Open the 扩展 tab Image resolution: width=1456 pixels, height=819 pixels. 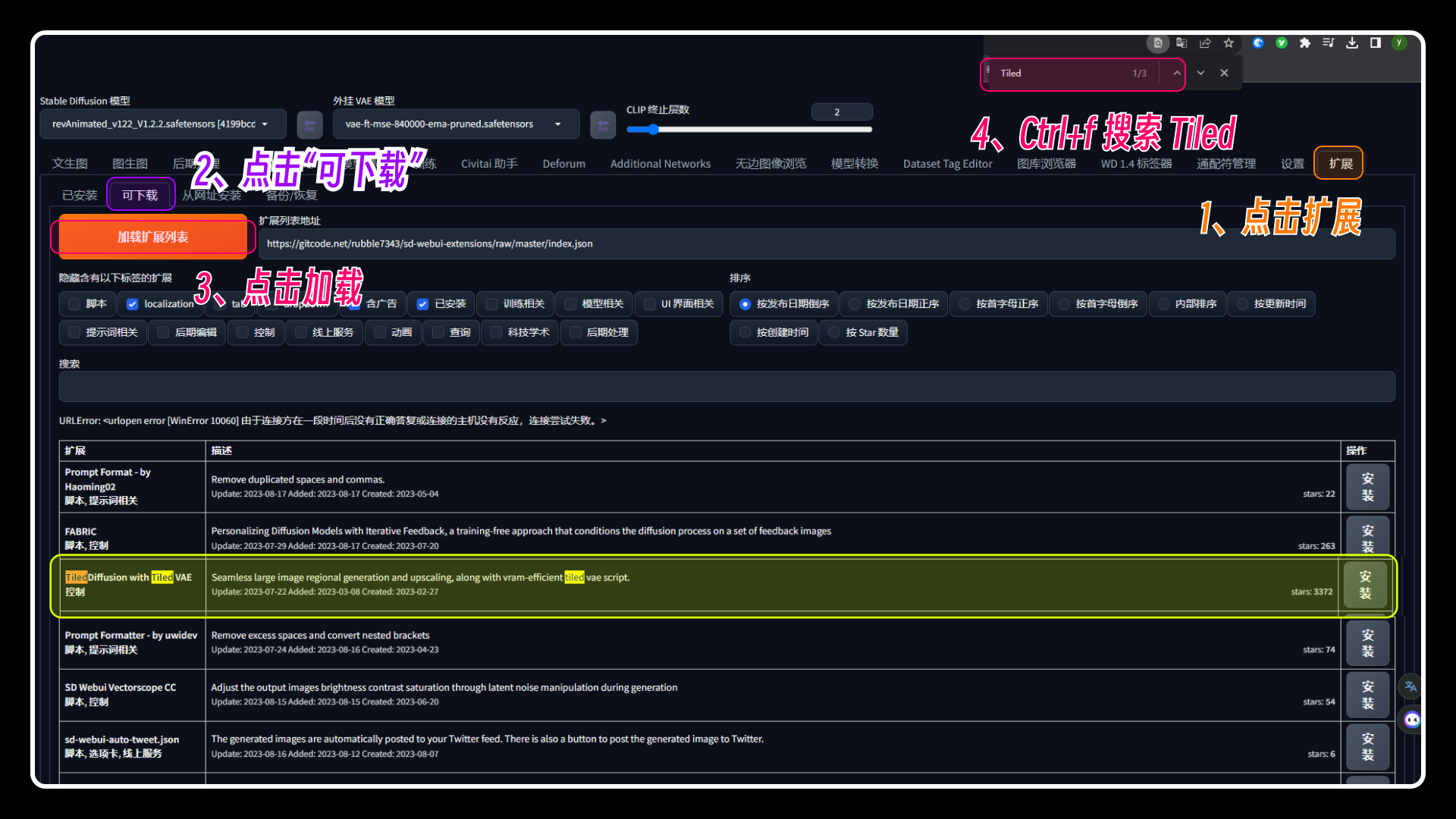point(1340,164)
